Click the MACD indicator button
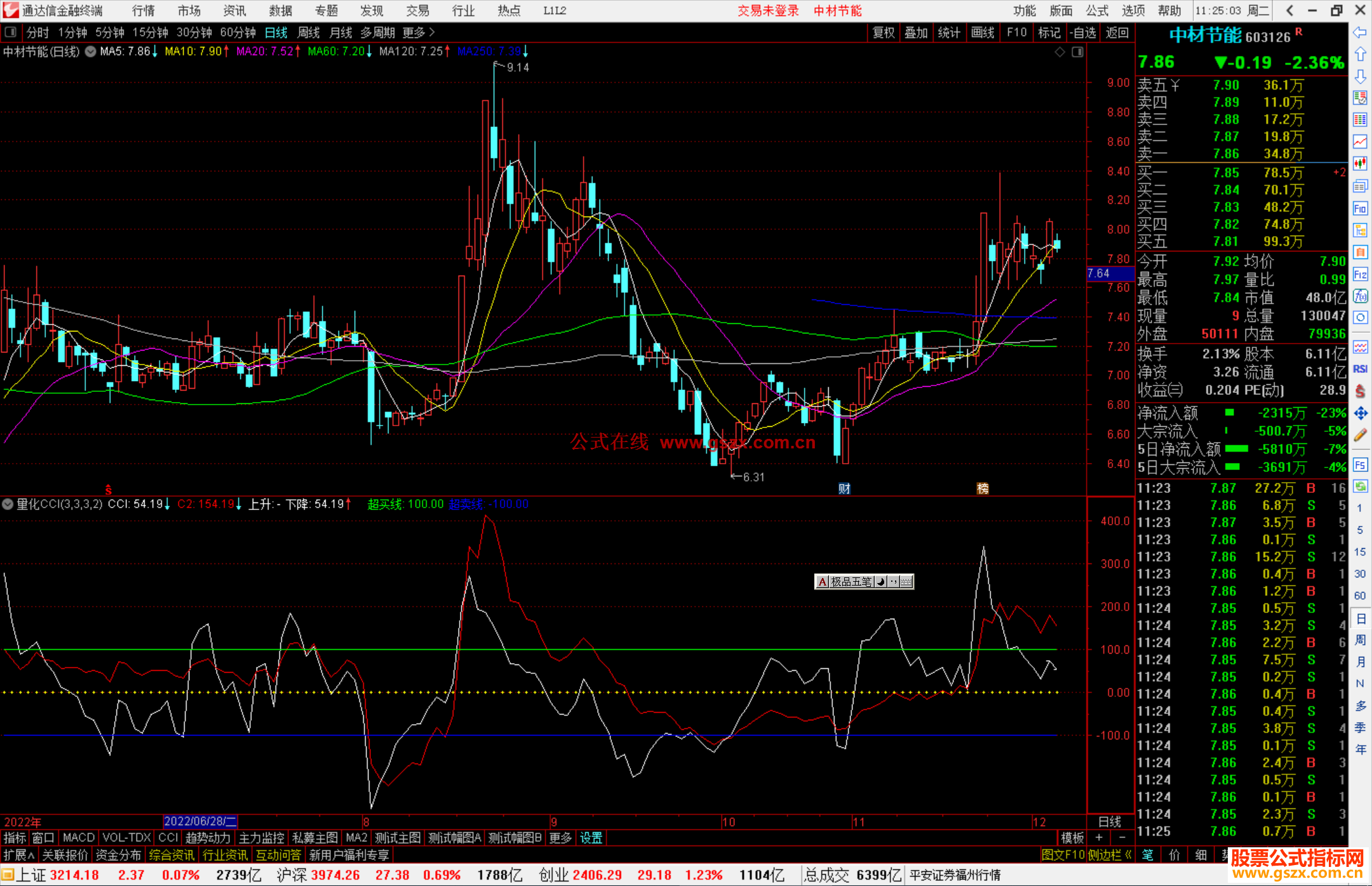1372x886 pixels. (79, 838)
